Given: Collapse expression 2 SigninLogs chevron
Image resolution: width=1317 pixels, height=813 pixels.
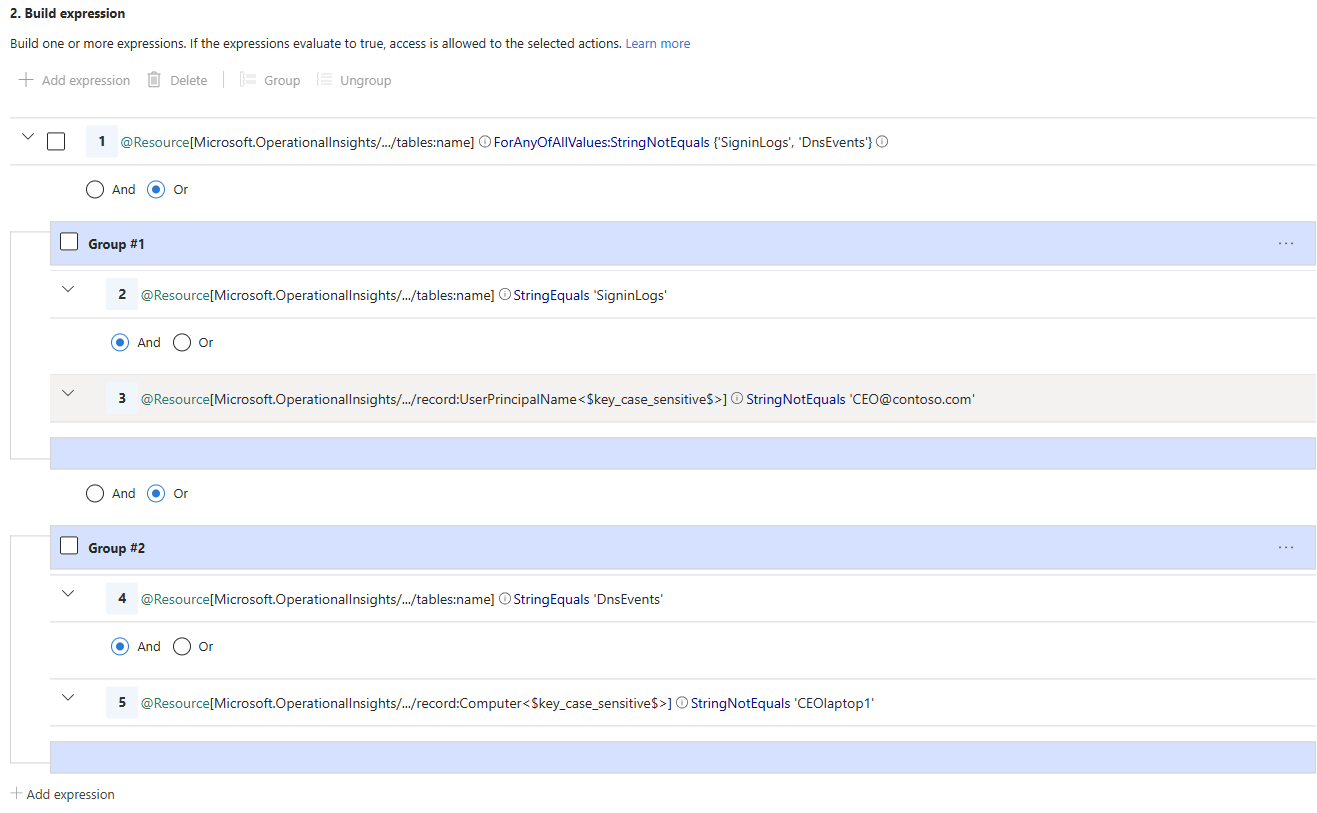Looking at the screenshot, I should pos(68,289).
